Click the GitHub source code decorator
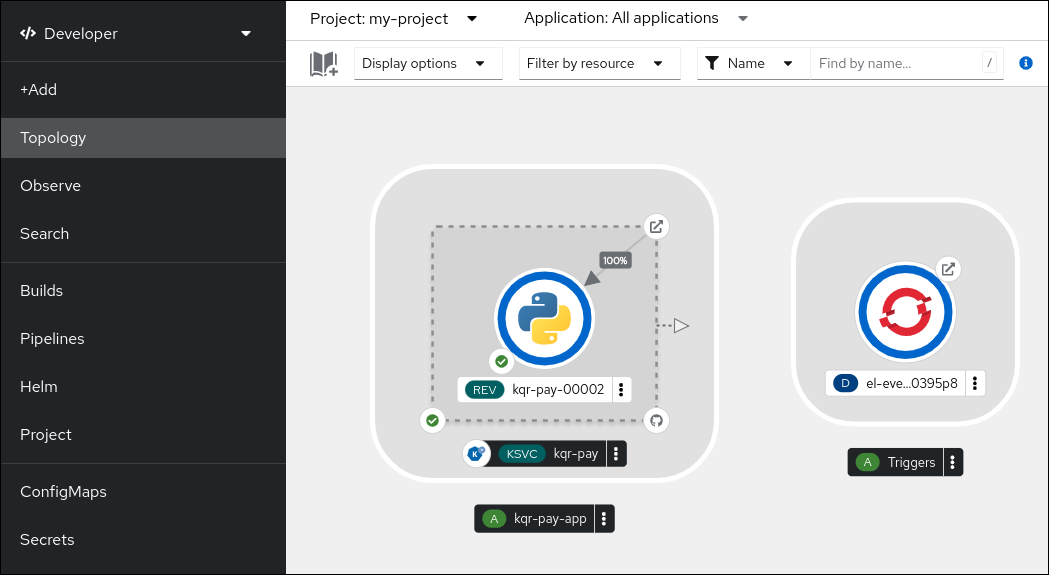 click(656, 420)
